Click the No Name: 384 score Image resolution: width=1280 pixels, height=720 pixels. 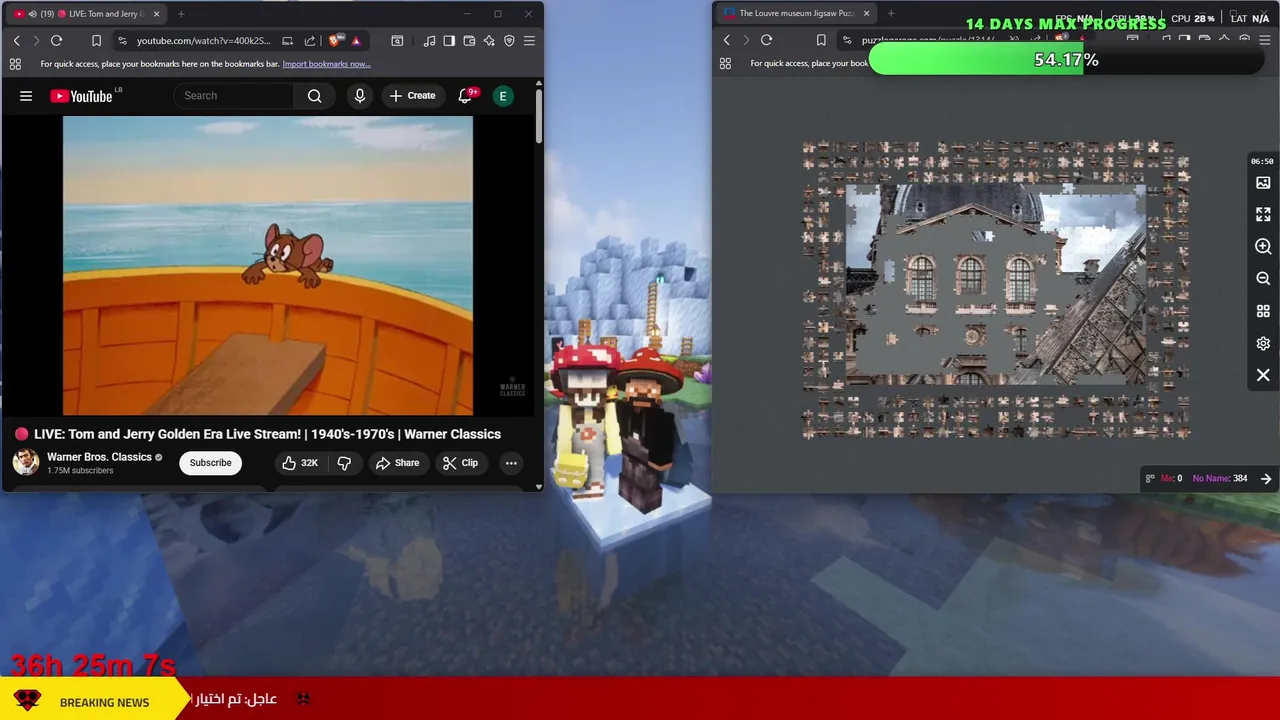click(1220, 478)
